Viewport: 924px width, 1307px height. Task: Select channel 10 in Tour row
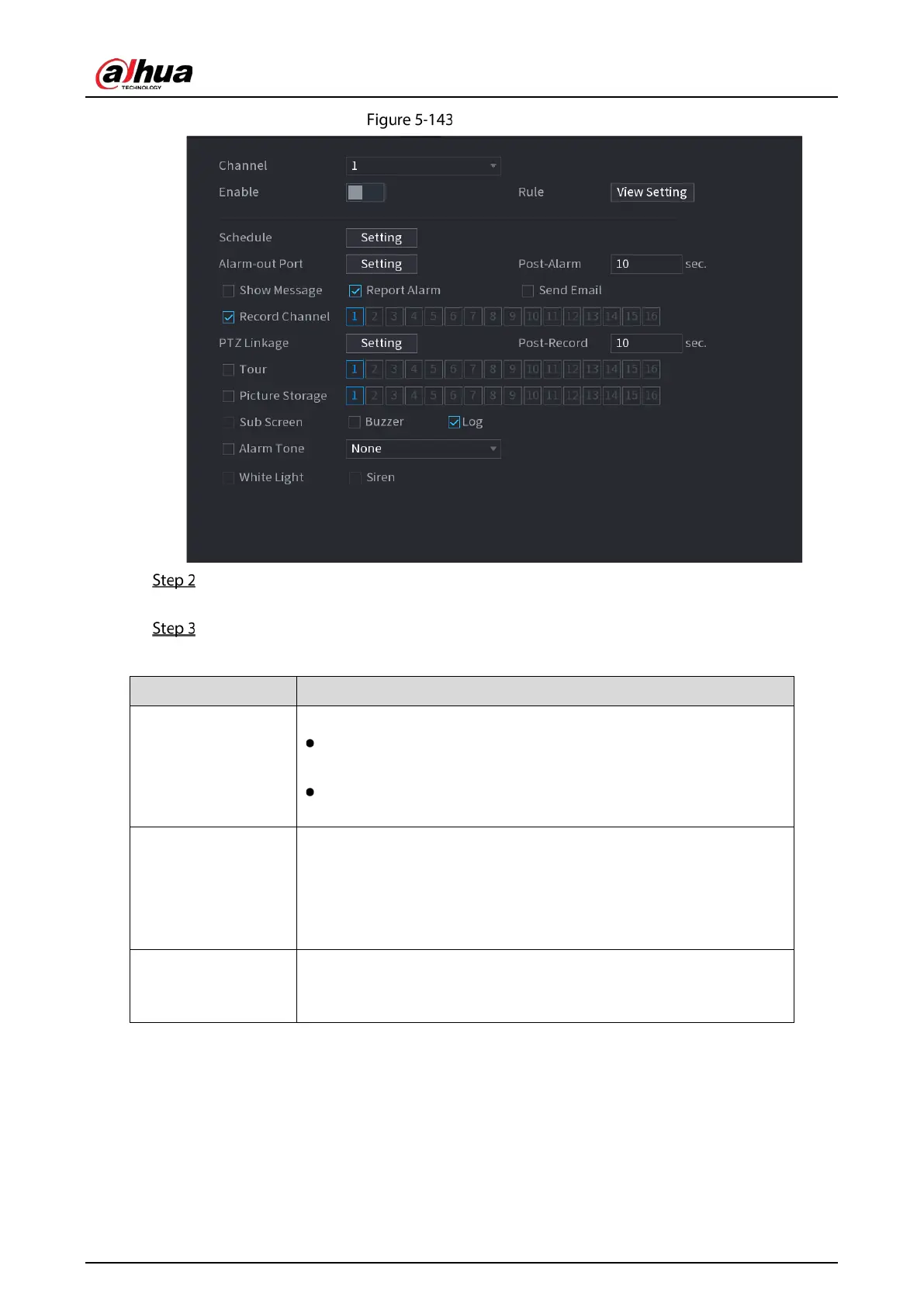(532, 369)
